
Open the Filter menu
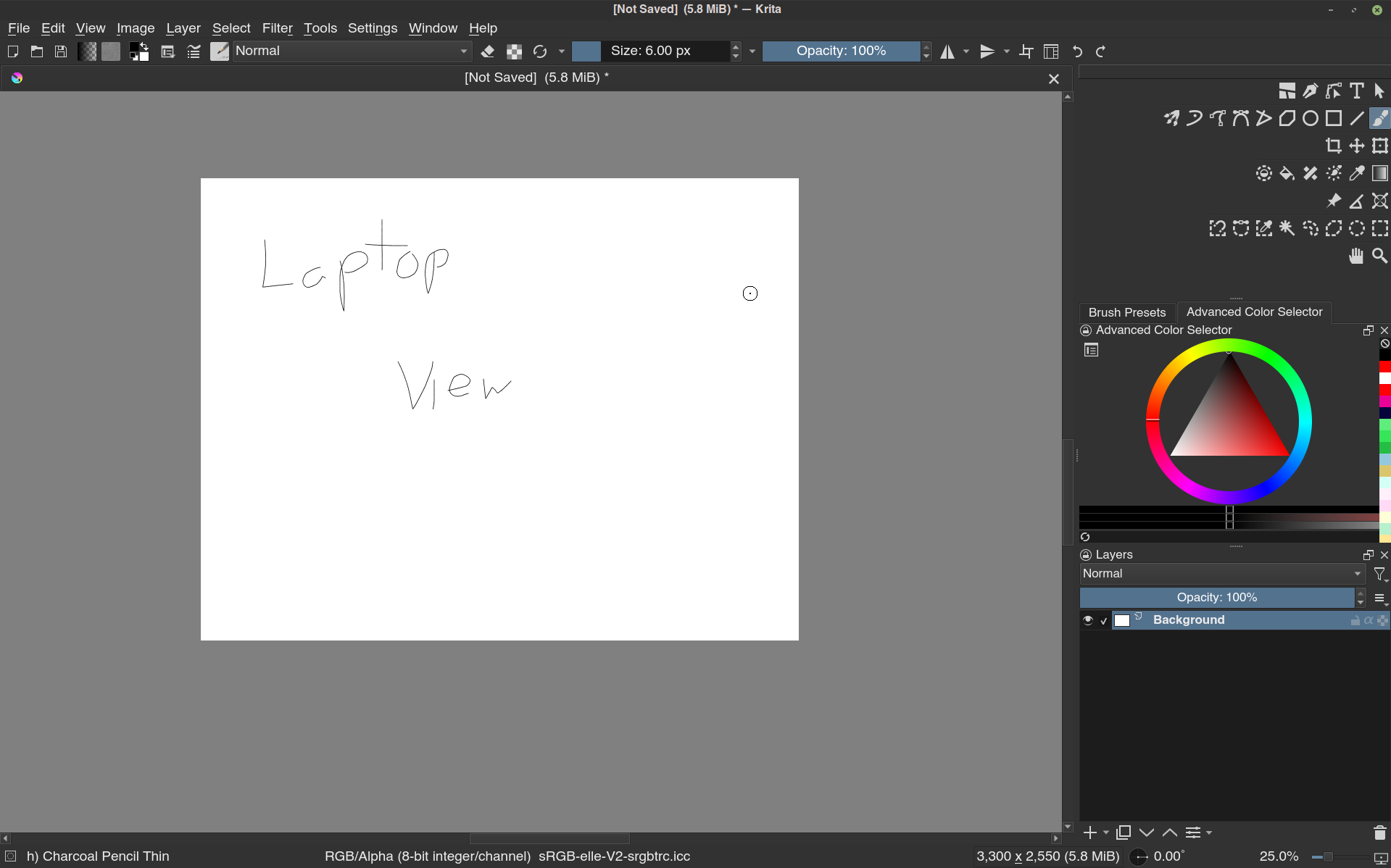click(x=277, y=28)
